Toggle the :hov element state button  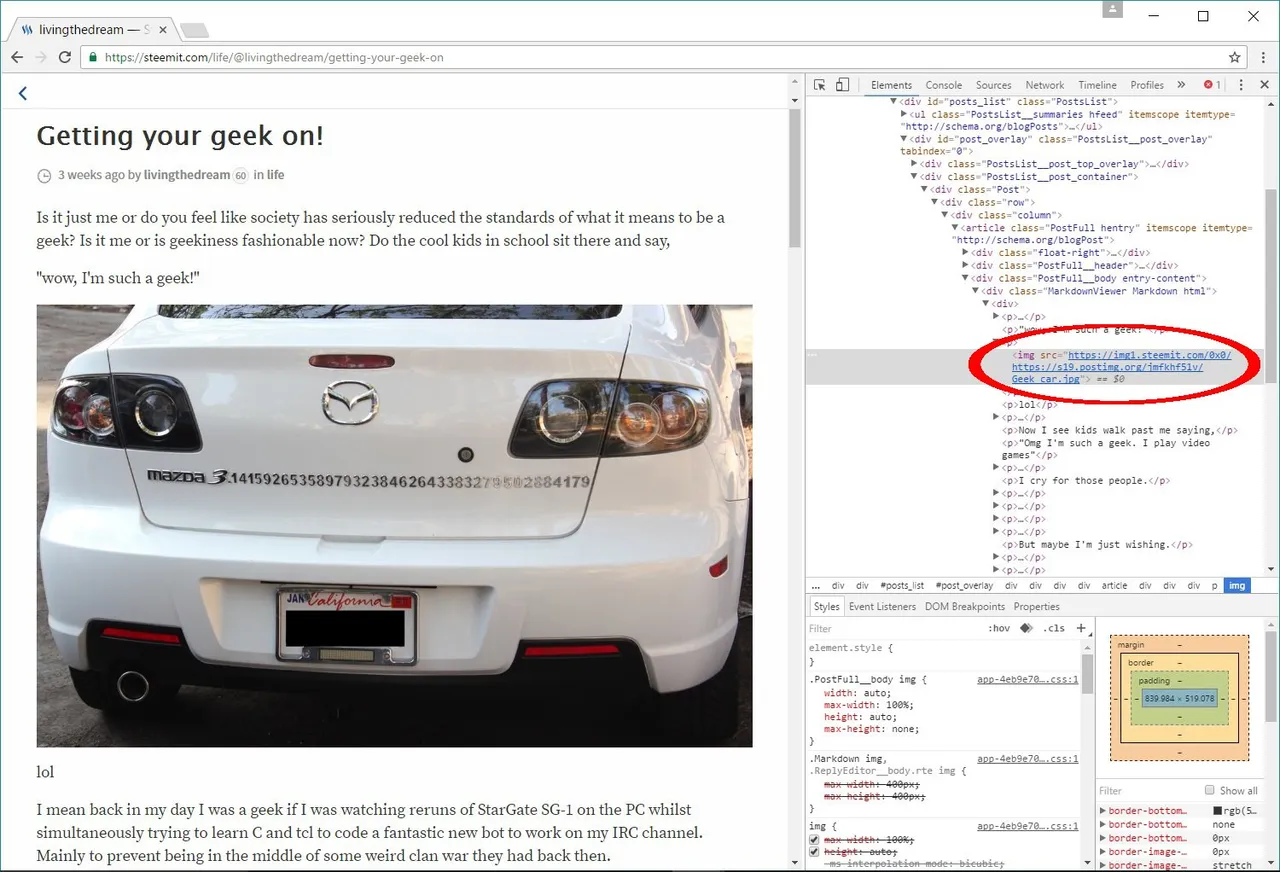(998, 628)
